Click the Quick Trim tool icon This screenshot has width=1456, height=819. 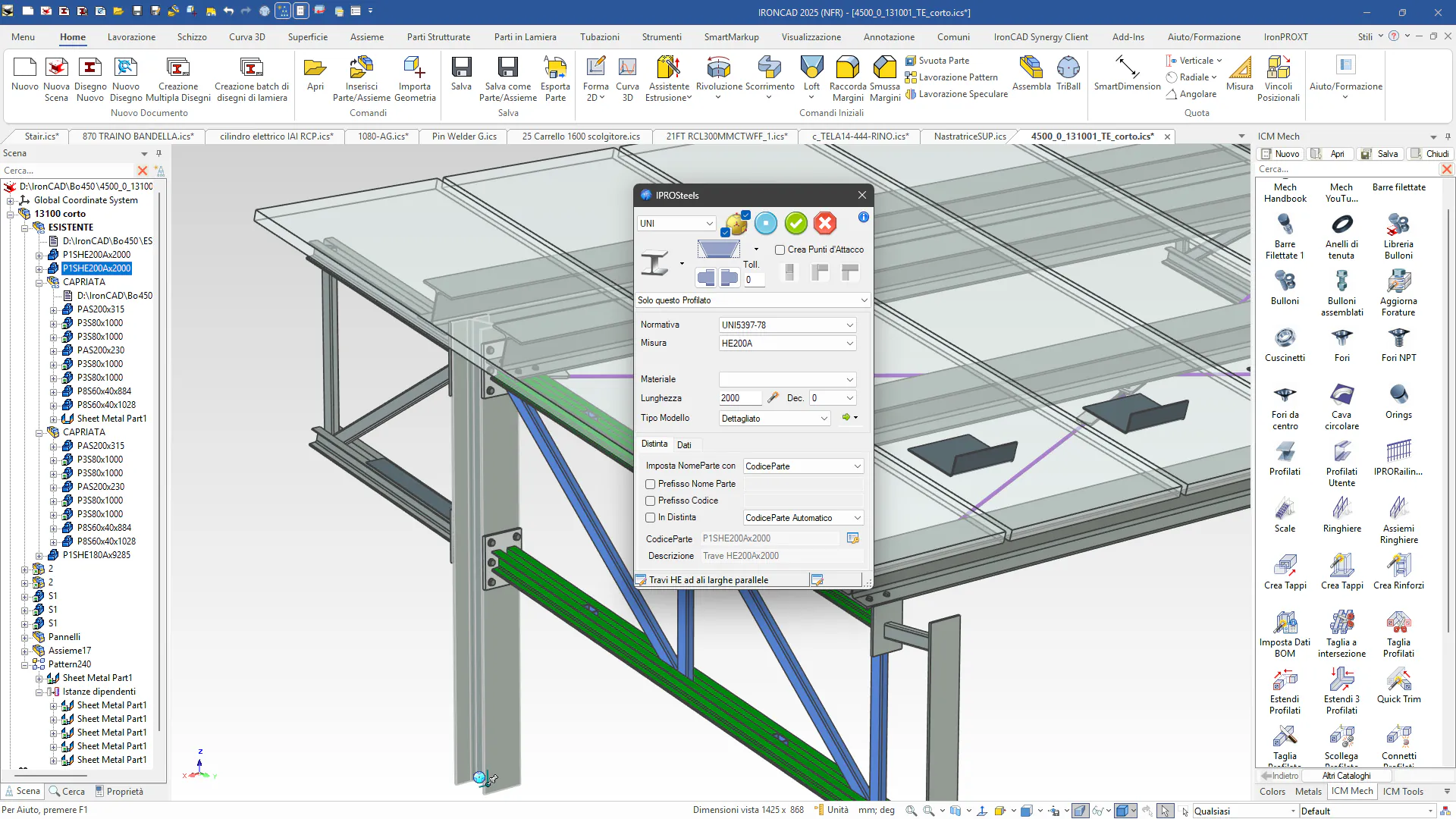click(1398, 680)
